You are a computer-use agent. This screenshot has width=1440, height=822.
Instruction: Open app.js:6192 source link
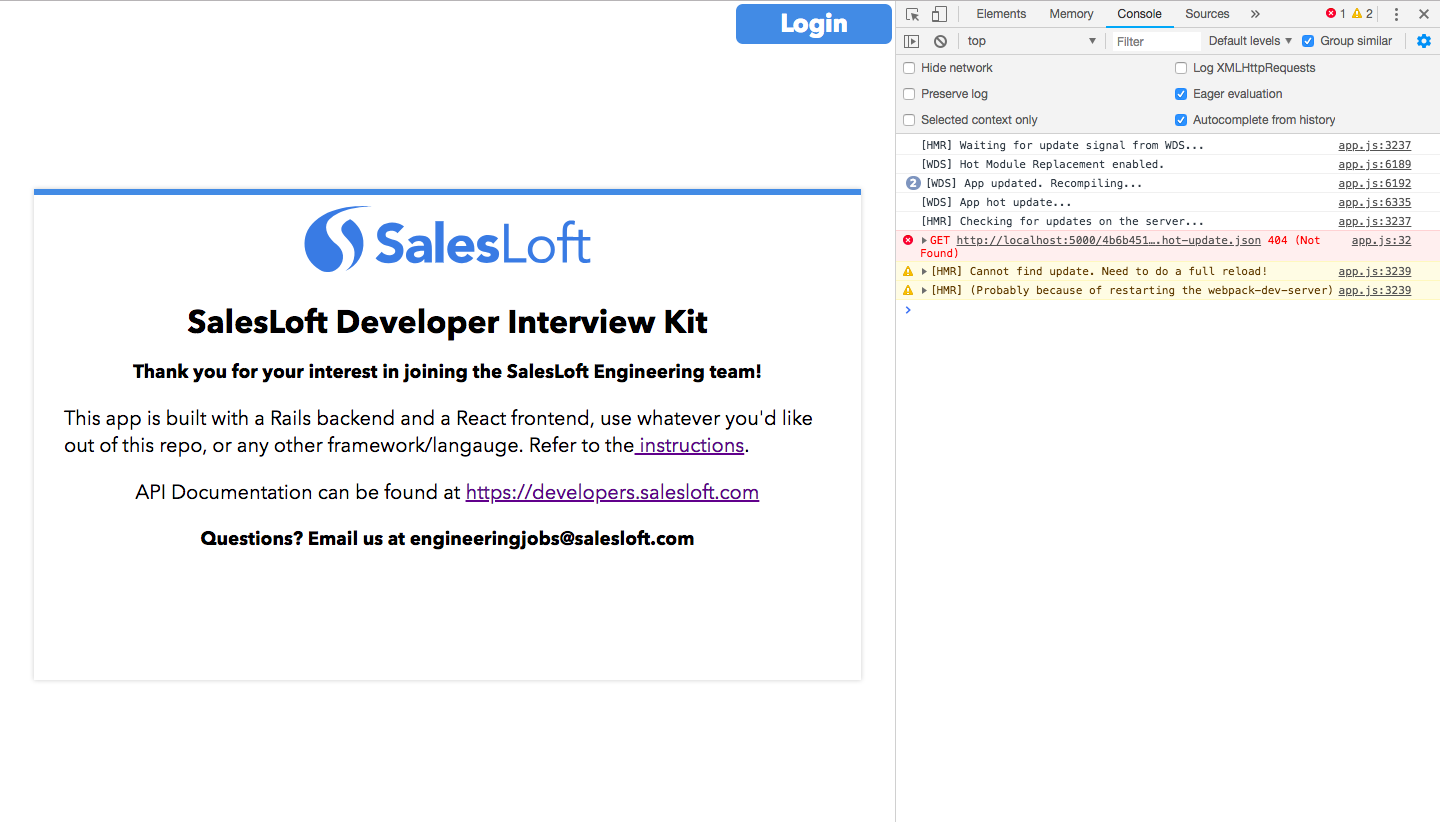pos(1375,184)
